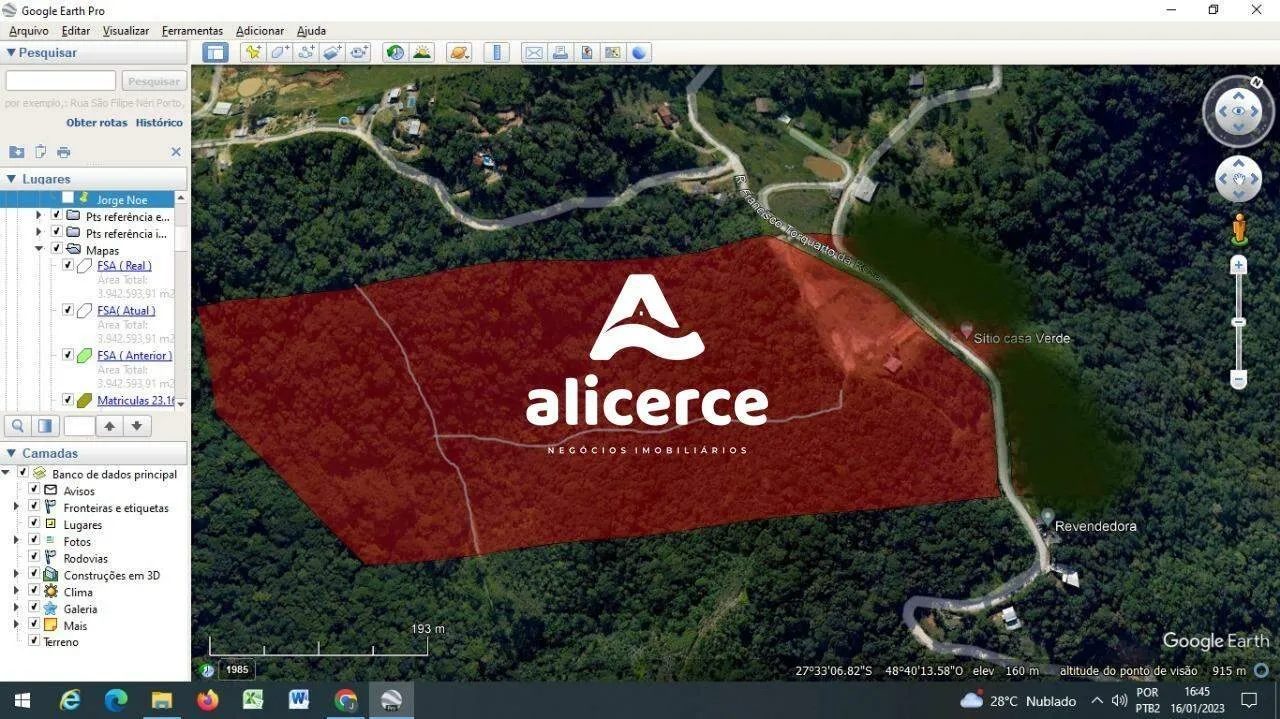Uncheck FSA ( Real ) checkbox
The width and height of the screenshot is (1280, 719).
tap(68, 265)
